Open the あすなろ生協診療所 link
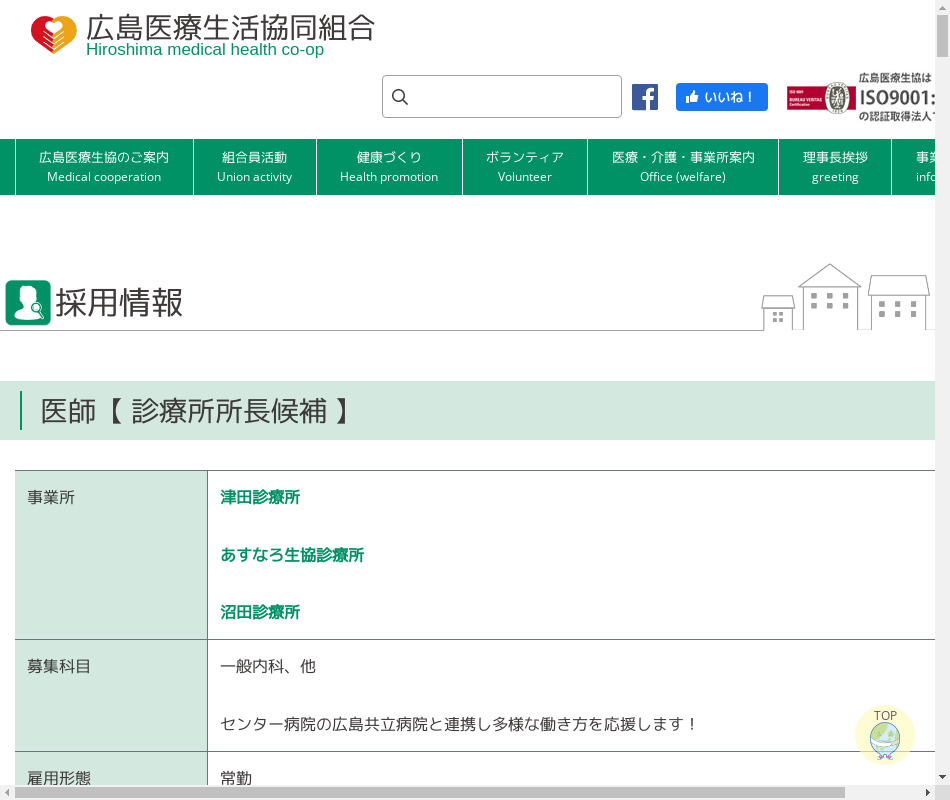Viewport: 950px width, 800px height. coord(292,555)
